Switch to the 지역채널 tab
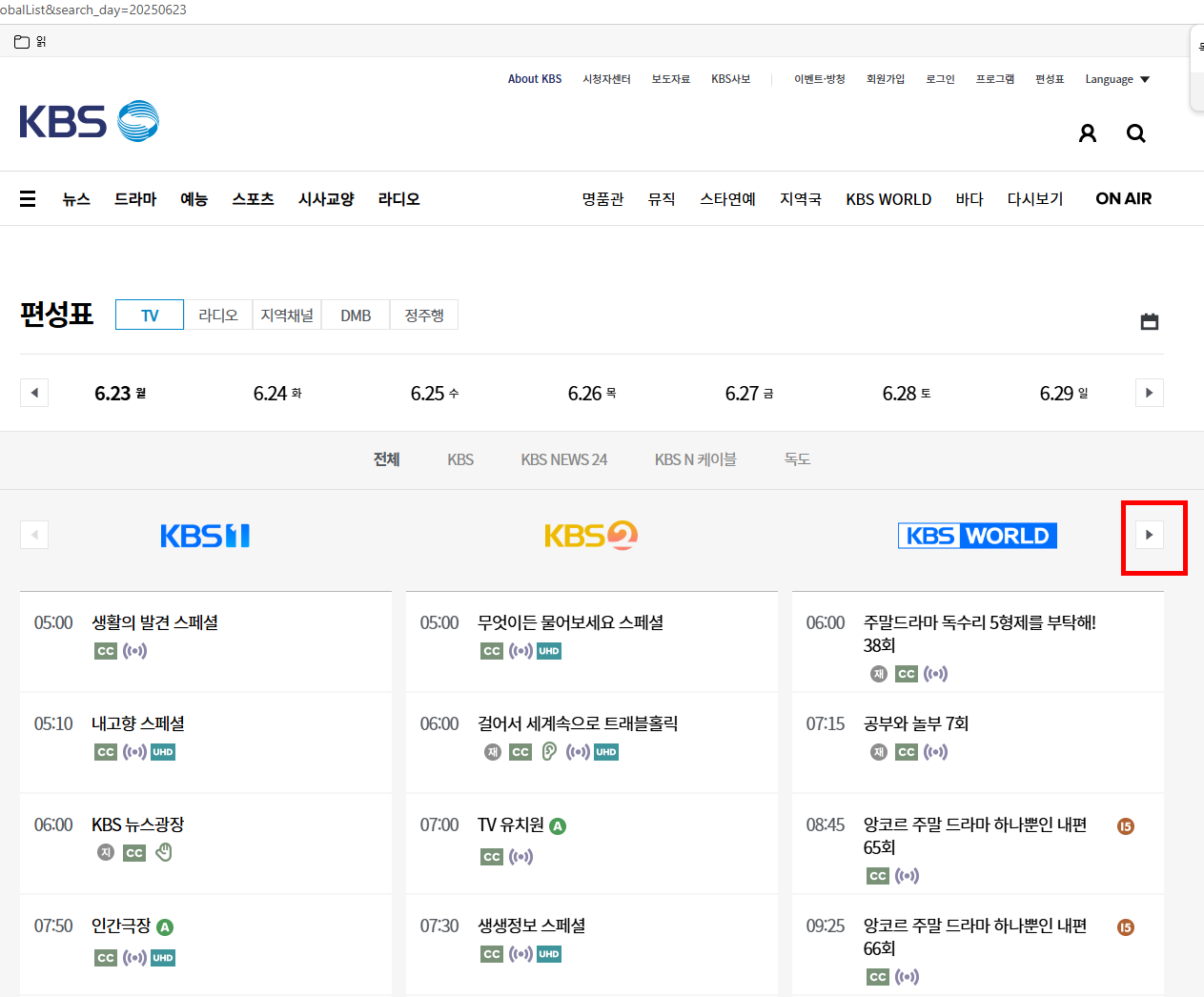Viewport: 1204px width, 997px height. (287, 315)
